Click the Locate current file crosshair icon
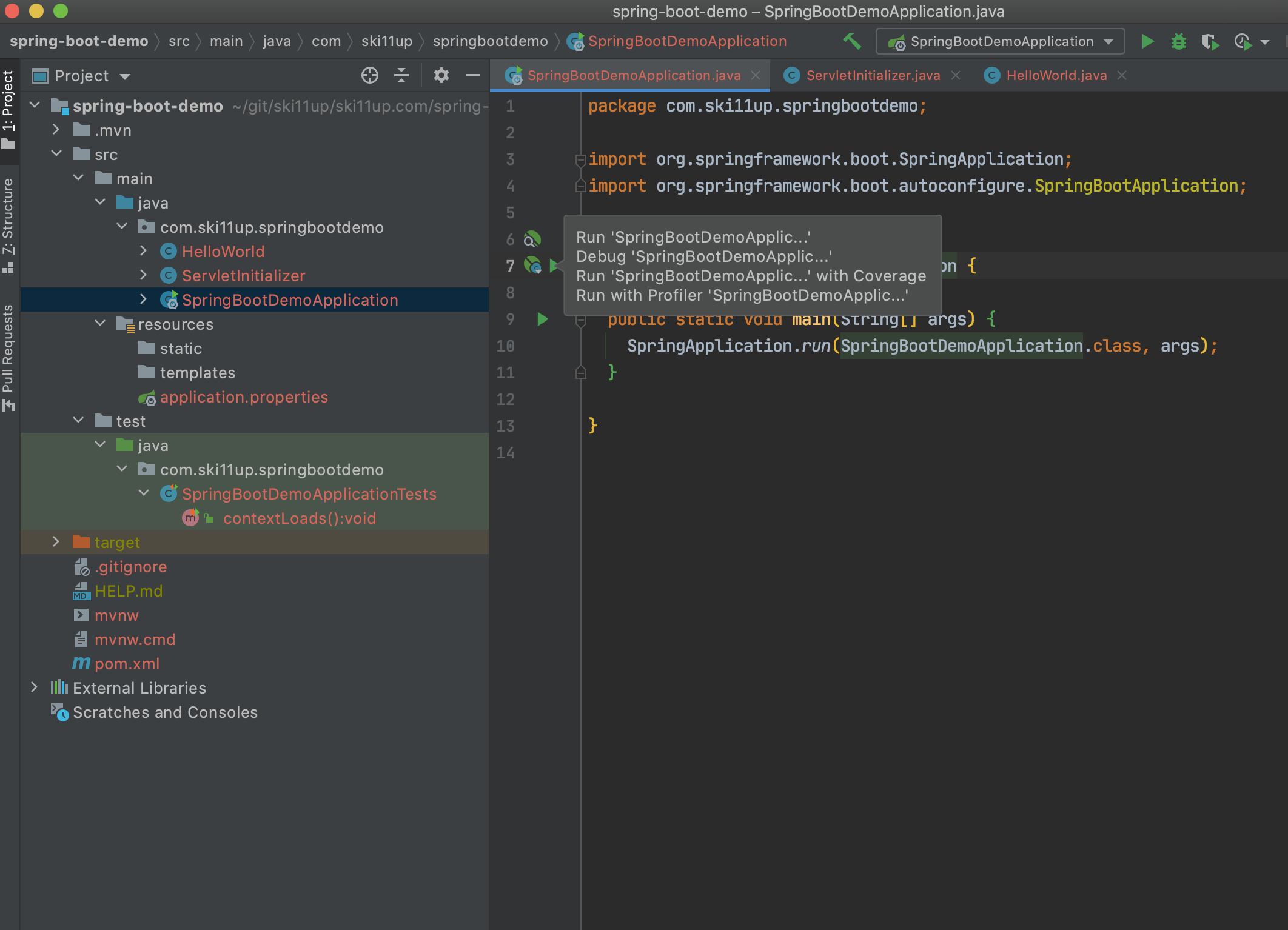The width and height of the screenshot is (1288, 930). pos(369,75)
